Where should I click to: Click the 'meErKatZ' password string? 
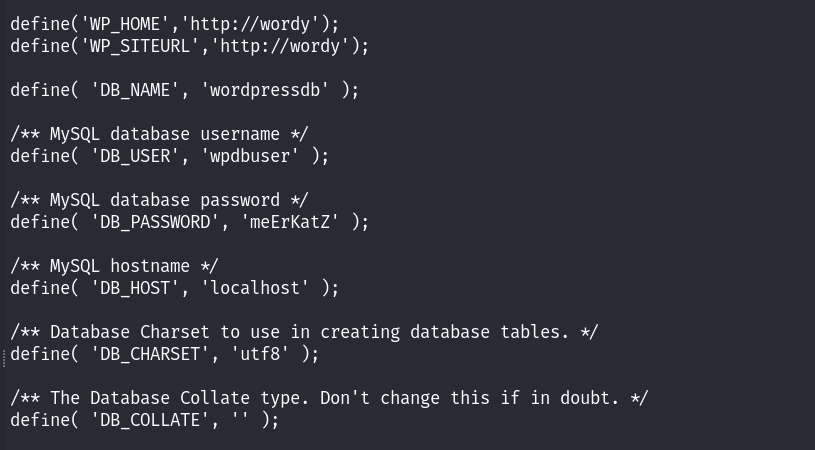290,222
